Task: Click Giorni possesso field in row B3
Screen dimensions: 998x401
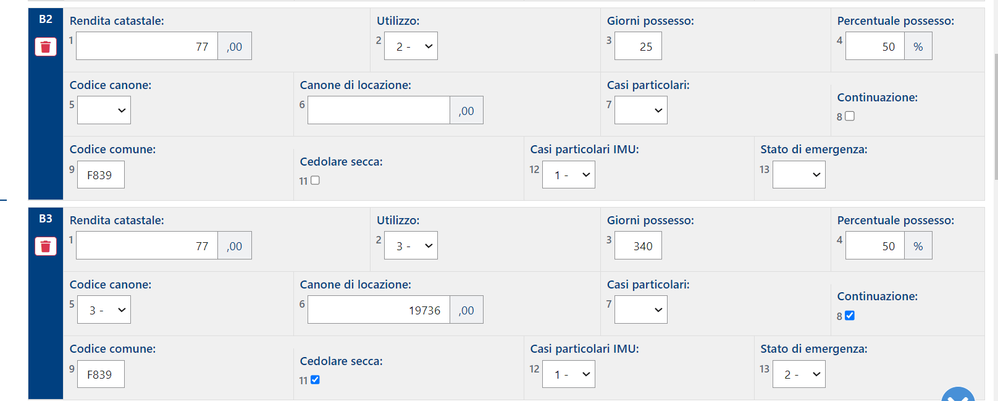Action: [639, 245]
